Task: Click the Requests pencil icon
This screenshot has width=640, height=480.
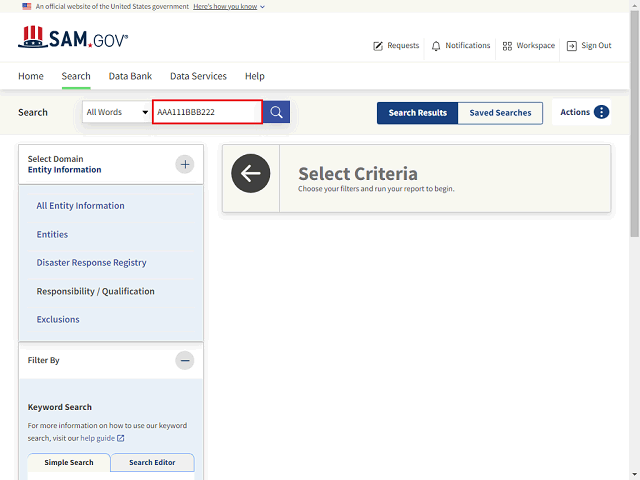Action: [x=378, y=46]
